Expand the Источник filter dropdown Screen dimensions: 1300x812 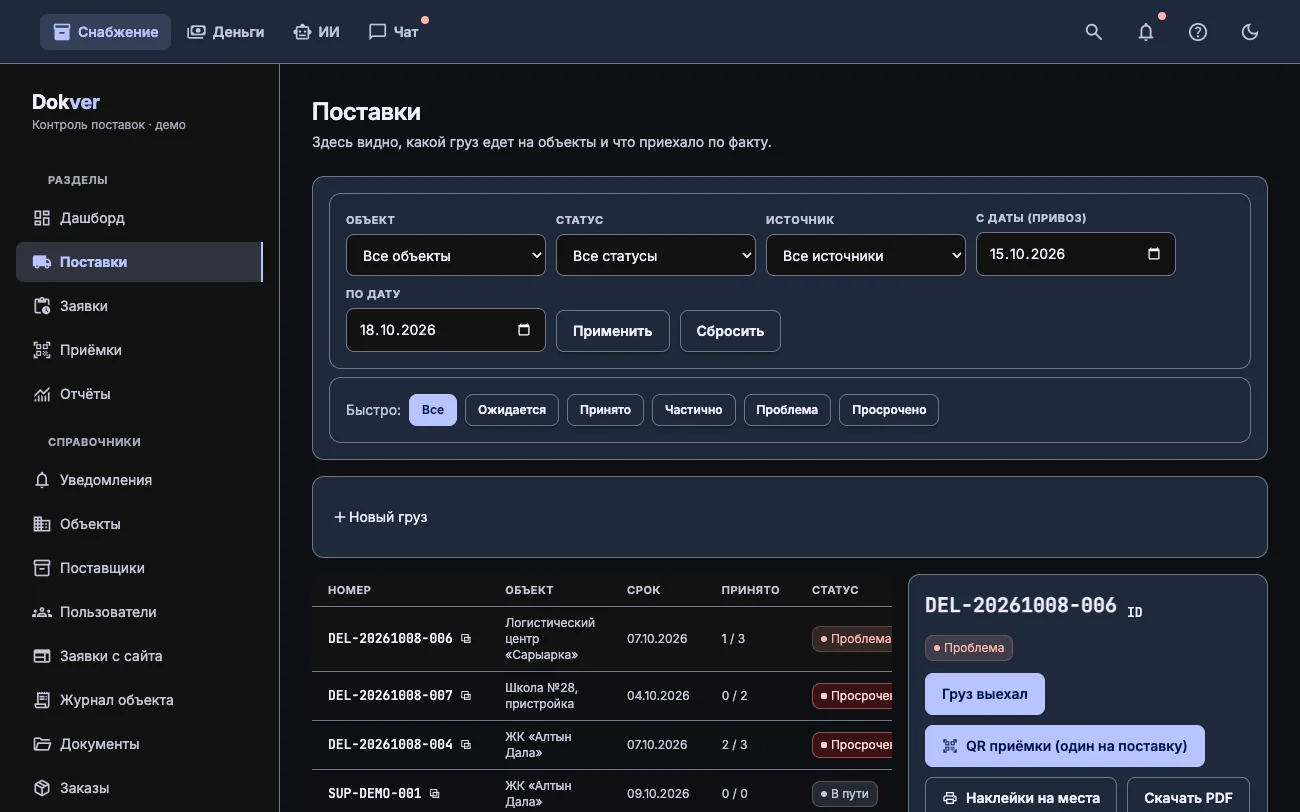click(x=866, y=255)
